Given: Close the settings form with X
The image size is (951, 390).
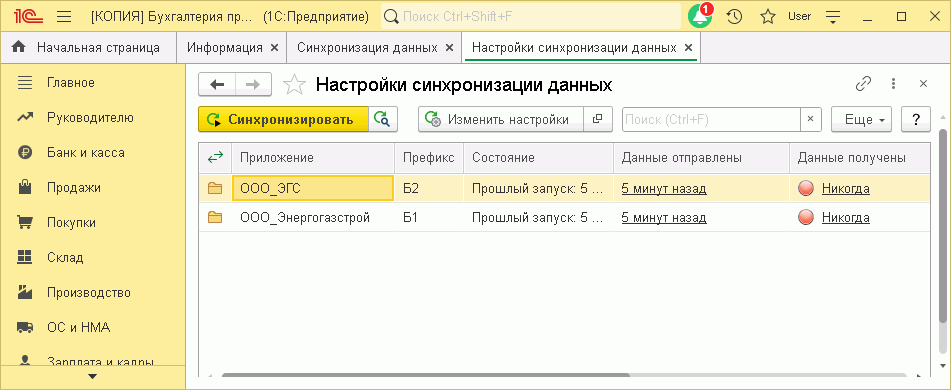Looking at the screenshot, I should click(x=923, y=84).
